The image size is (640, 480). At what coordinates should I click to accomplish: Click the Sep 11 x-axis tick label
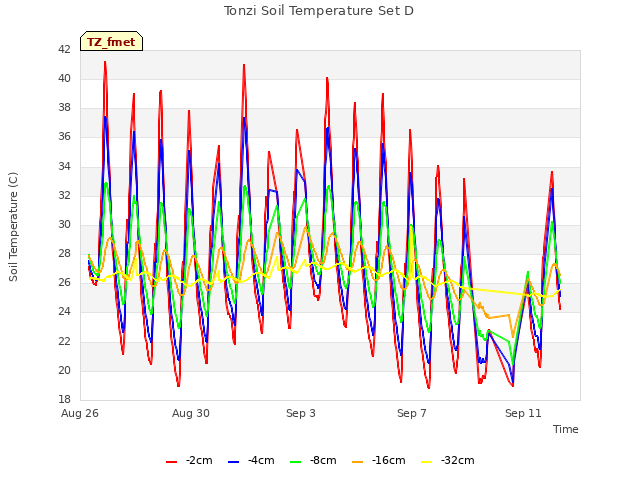tap(523, 413)
